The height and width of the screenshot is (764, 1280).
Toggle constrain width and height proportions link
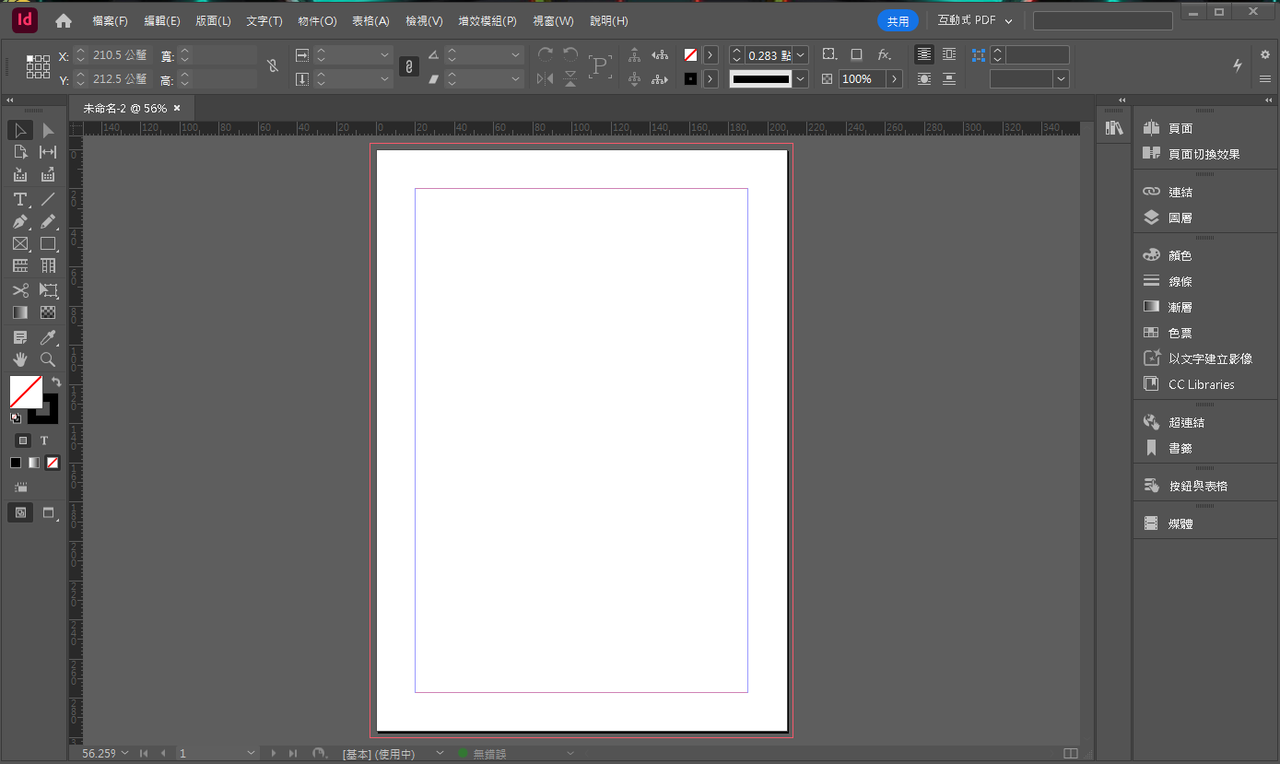pos(272,66)
